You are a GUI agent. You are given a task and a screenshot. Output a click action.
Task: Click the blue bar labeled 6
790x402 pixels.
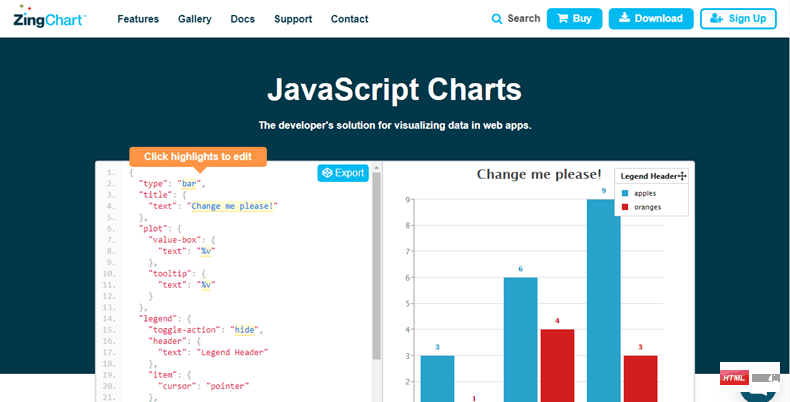click(x=520, y=340)
